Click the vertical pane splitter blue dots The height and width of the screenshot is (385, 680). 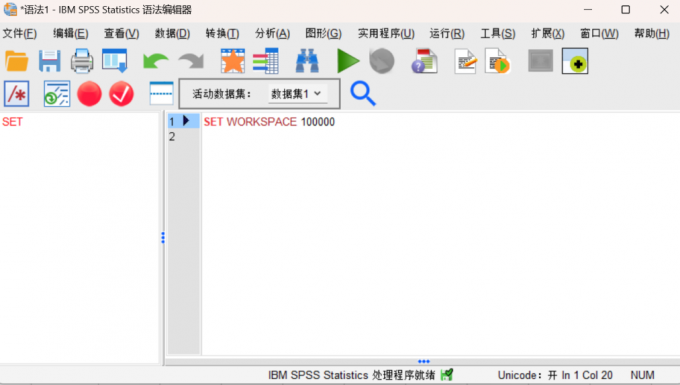[163, 238]
